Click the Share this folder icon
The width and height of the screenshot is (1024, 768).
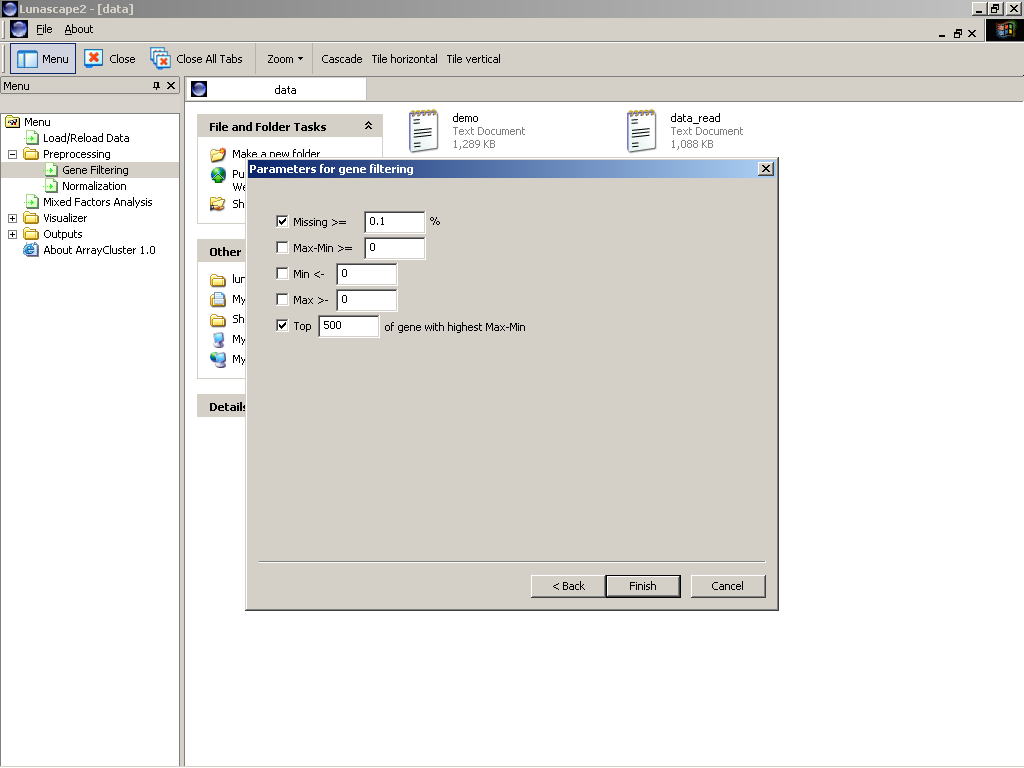[217, 204]
